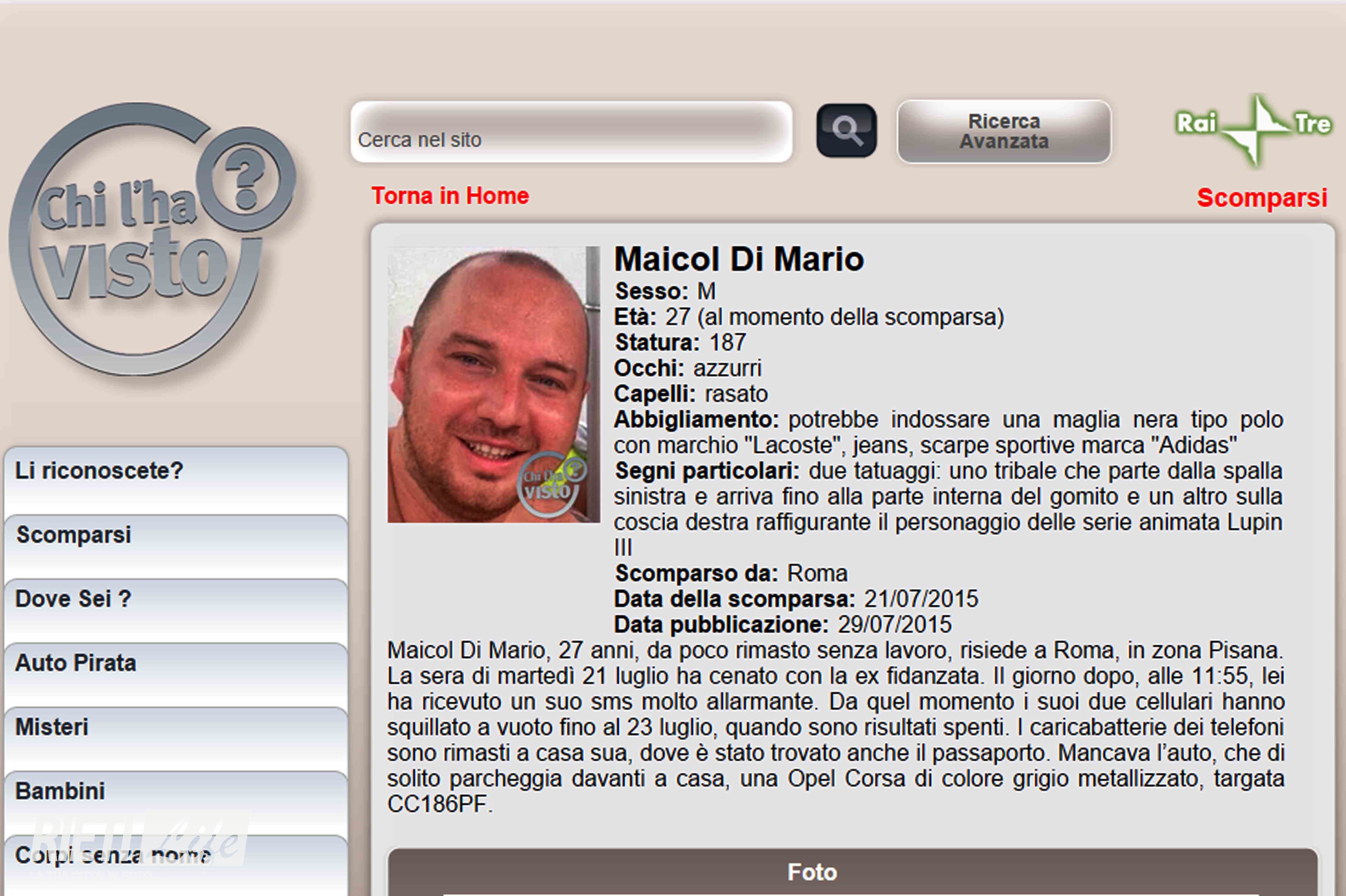Click the magnifying glass search icon
Viewport: 1346px width, 896px height.
coord(846,130)
